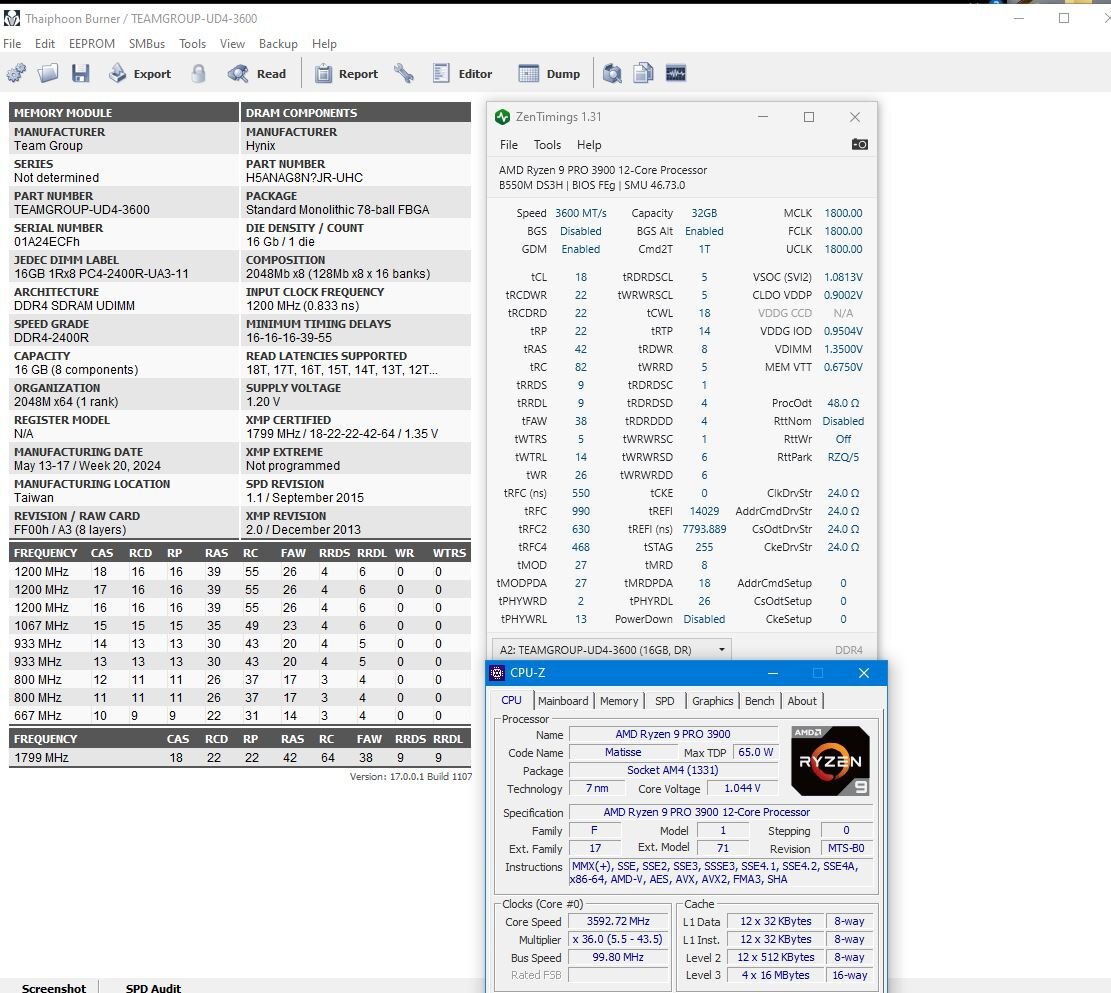Save dump using the floppy disk icon
The height and width of the screenshot is (993, 1111).
pos(80,73)
